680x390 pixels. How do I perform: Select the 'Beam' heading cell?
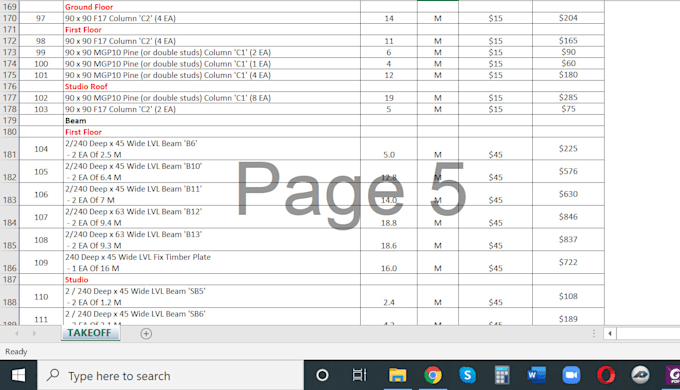click(212, 121)
